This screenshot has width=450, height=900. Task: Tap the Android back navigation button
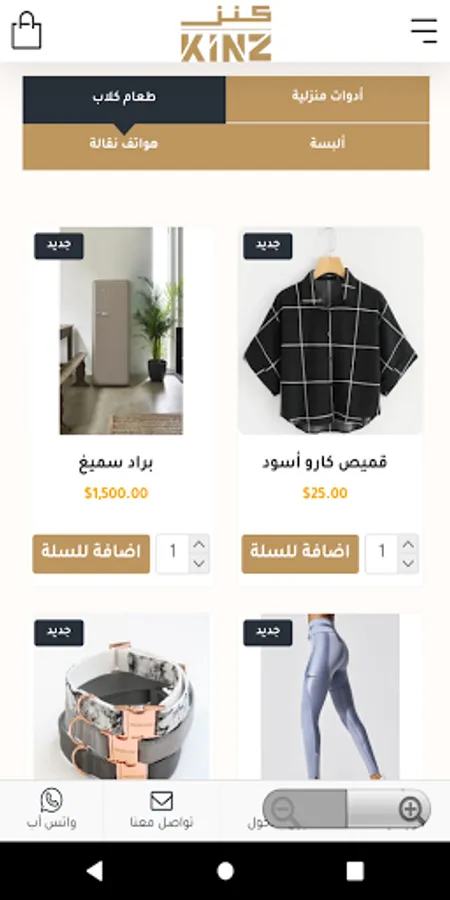point(94,871)
